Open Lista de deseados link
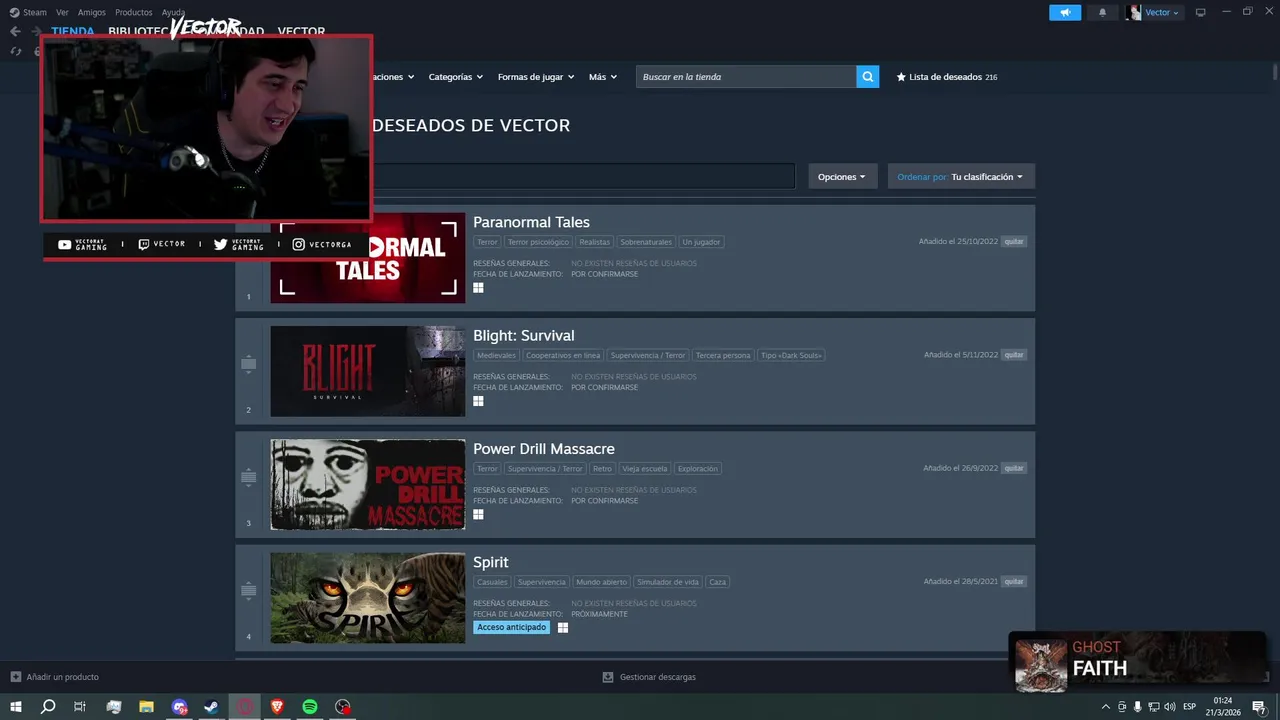This screenshot has width=1280, height=720. [x=947, y=77]
